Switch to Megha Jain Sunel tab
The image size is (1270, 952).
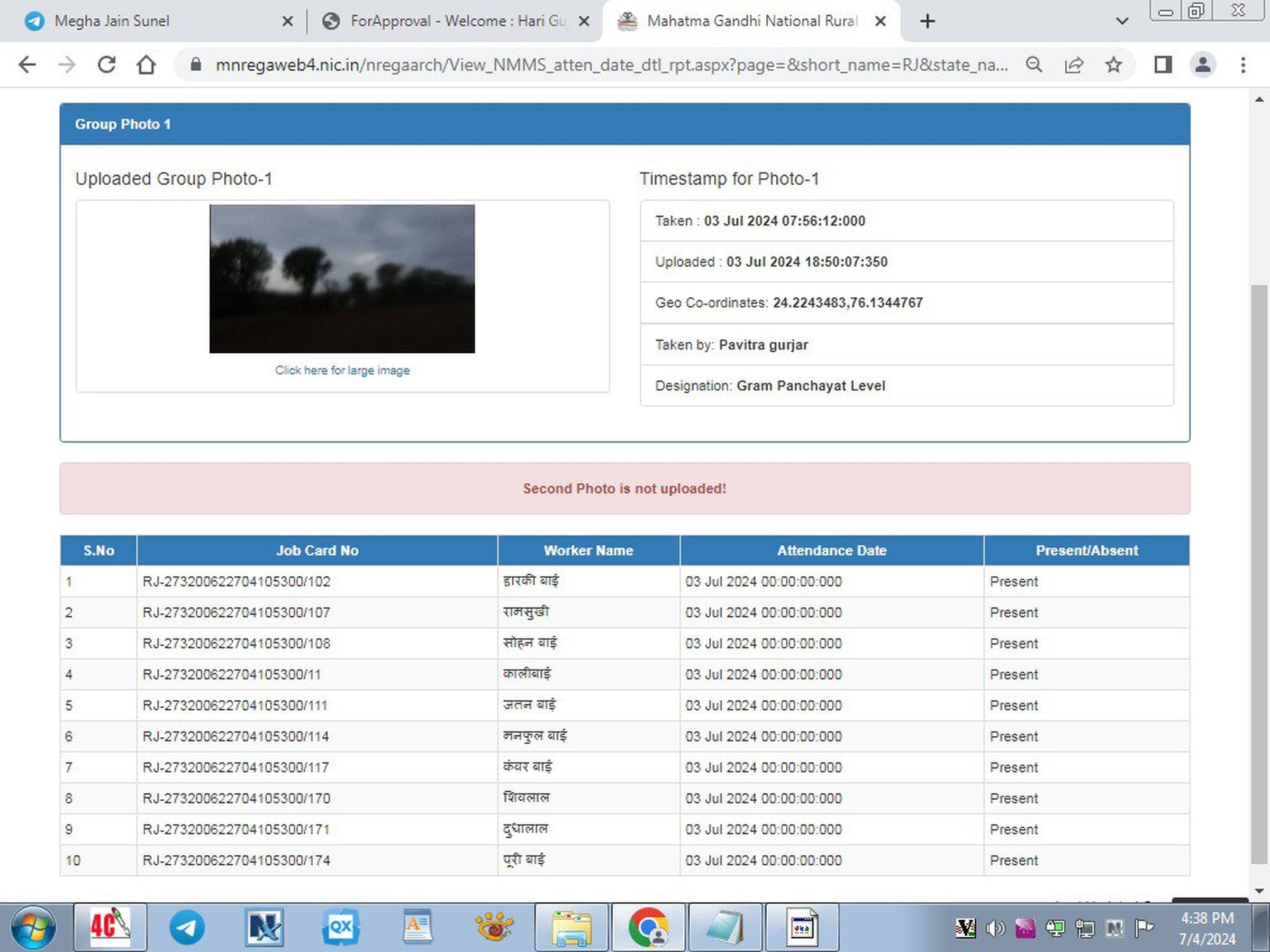(112, 21)
